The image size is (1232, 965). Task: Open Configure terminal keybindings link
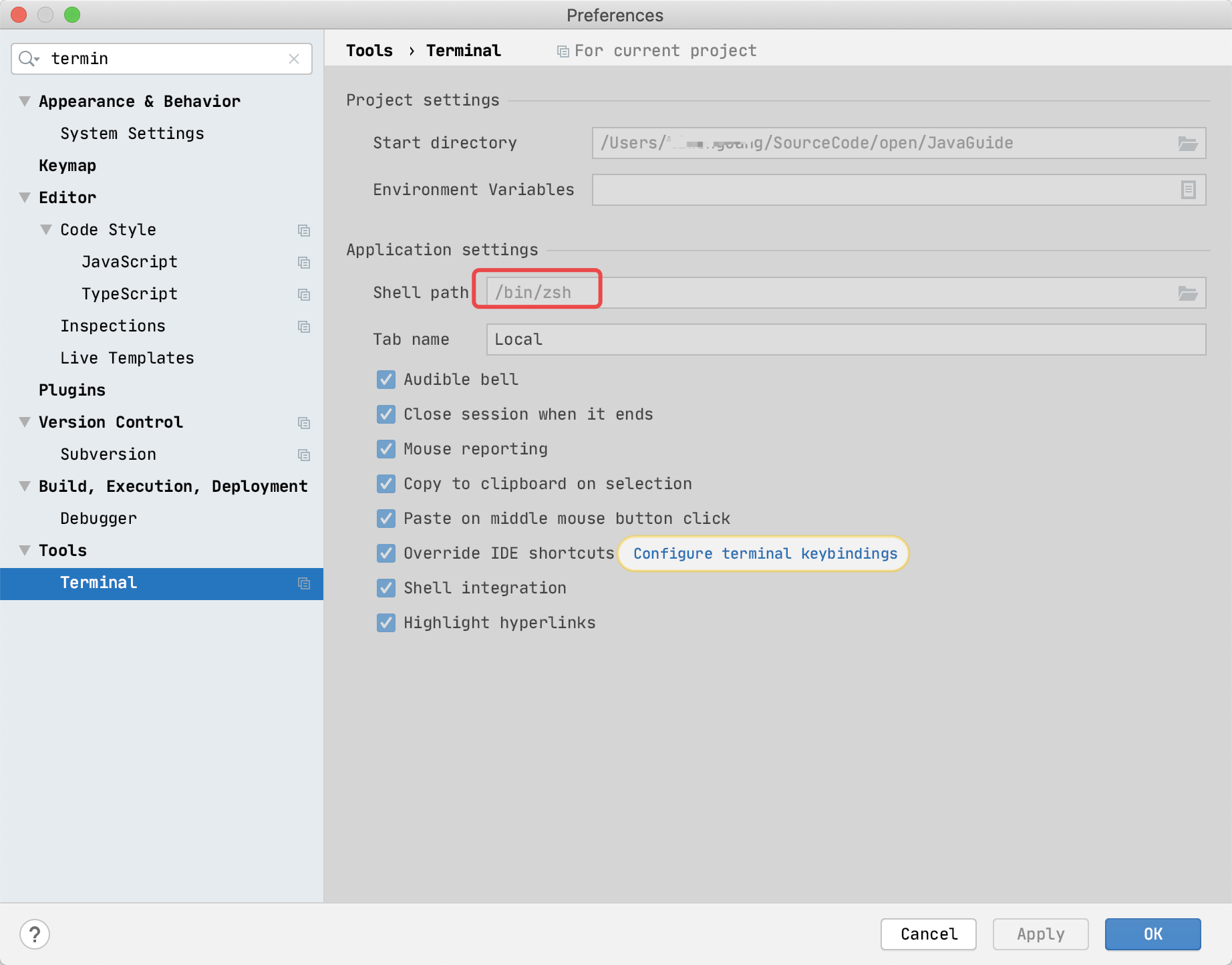pos(765,554)
